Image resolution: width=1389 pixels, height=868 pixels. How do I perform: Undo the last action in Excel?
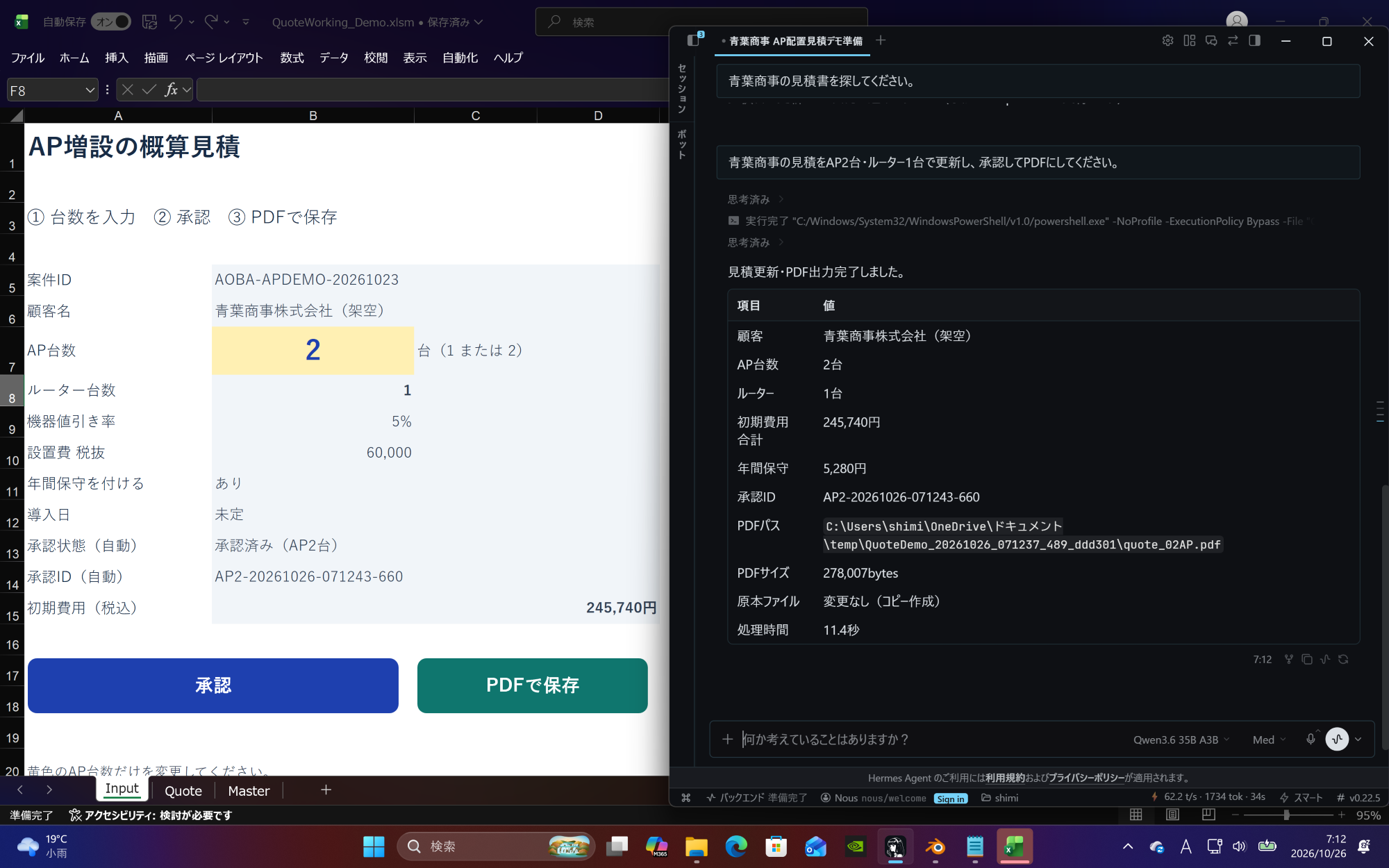(176, 22)
